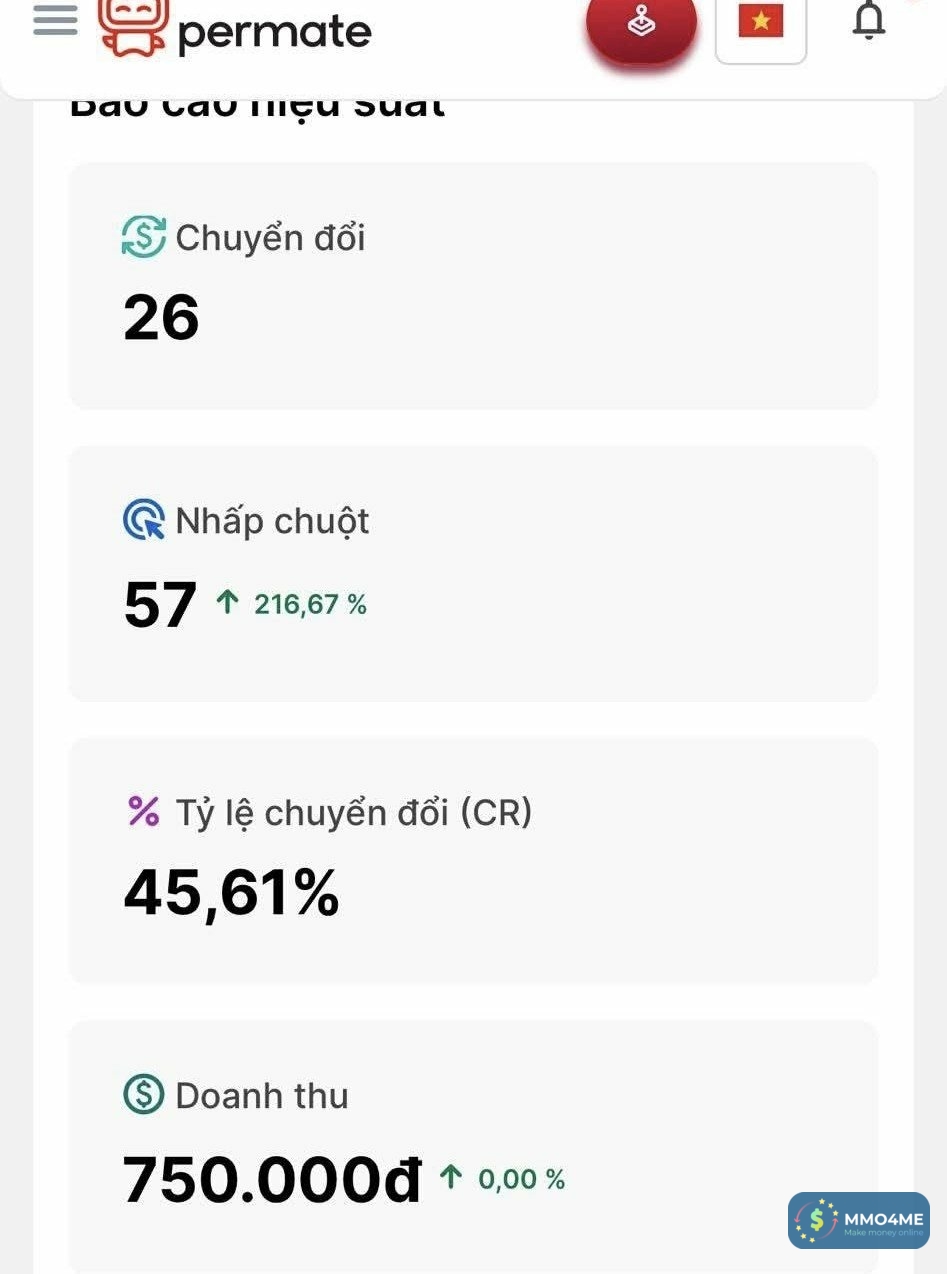Click the clicks value 57

[x=160, y=605]
